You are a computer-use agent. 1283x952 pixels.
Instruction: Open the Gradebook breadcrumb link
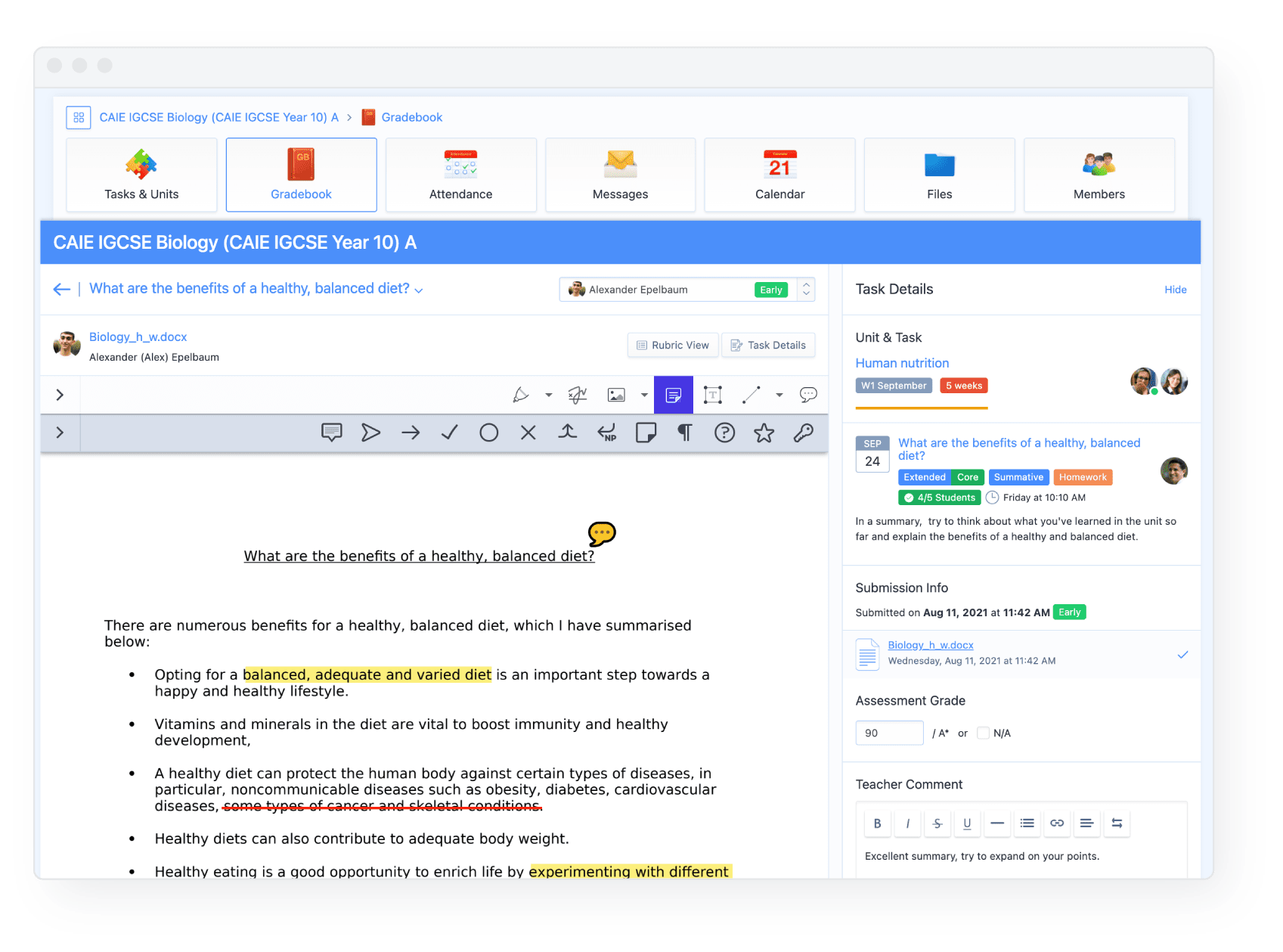(x=412, y=117)
